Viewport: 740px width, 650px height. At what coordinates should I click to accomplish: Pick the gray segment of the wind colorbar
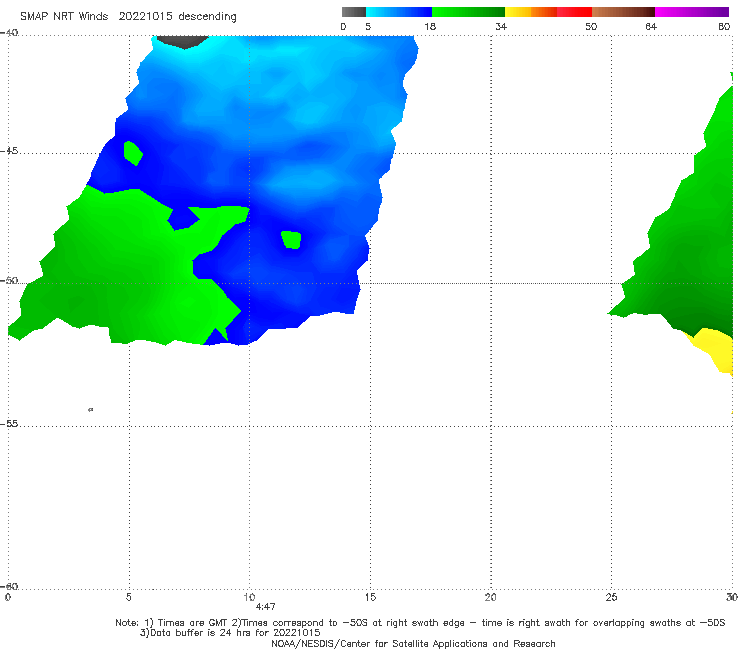pyautogui.click(x=354, y=12)
